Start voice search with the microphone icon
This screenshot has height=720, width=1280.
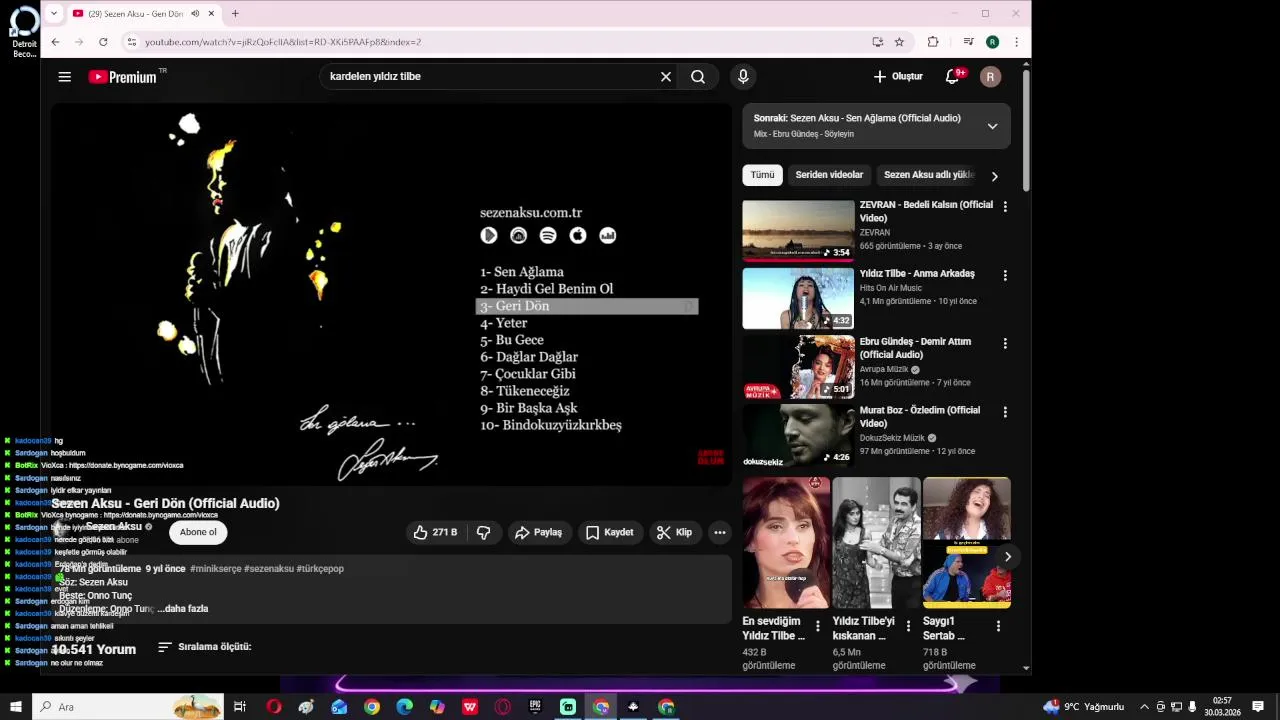point(743,77)
